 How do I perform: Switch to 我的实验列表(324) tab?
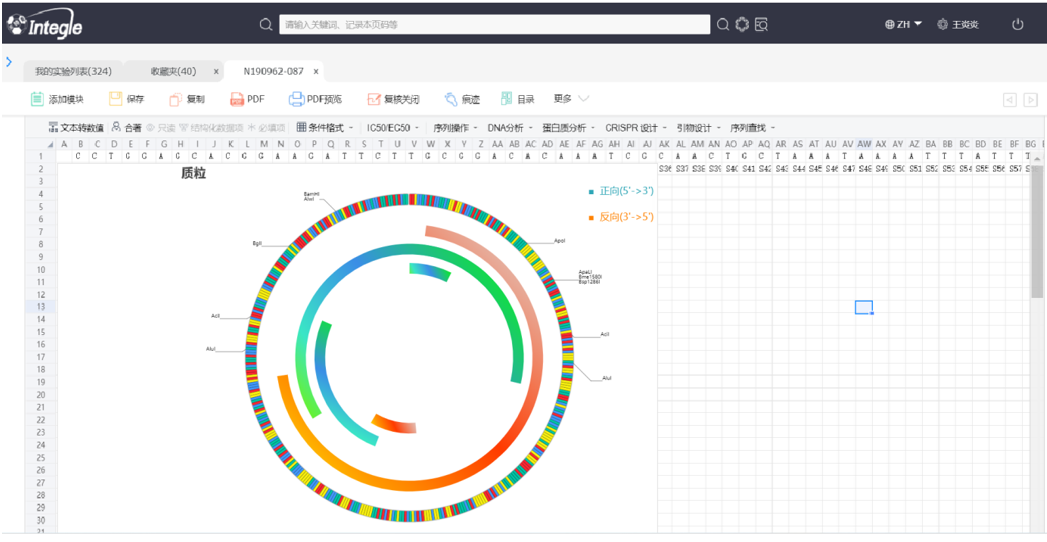[73, 71]
